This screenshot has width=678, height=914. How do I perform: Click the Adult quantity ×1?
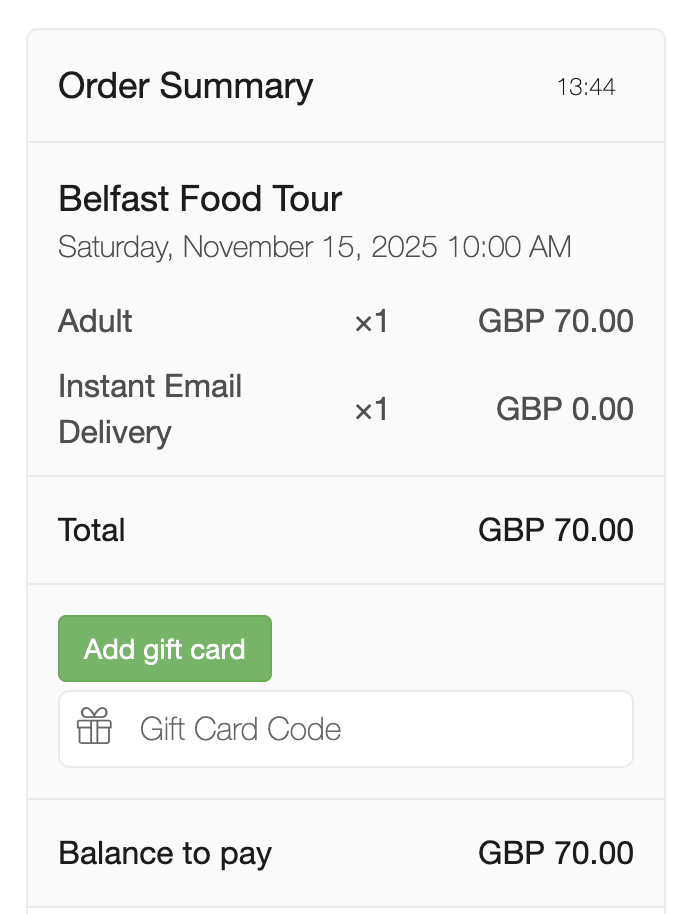point(371,322)
